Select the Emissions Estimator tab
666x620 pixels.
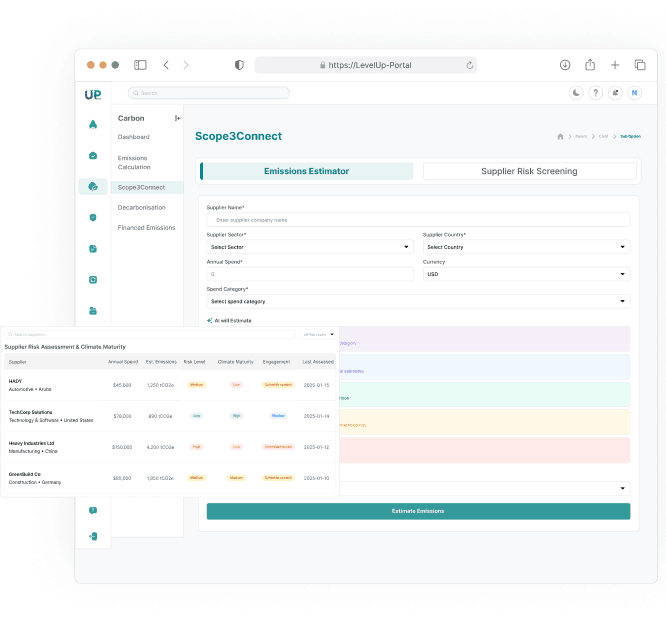click(306, 171)
